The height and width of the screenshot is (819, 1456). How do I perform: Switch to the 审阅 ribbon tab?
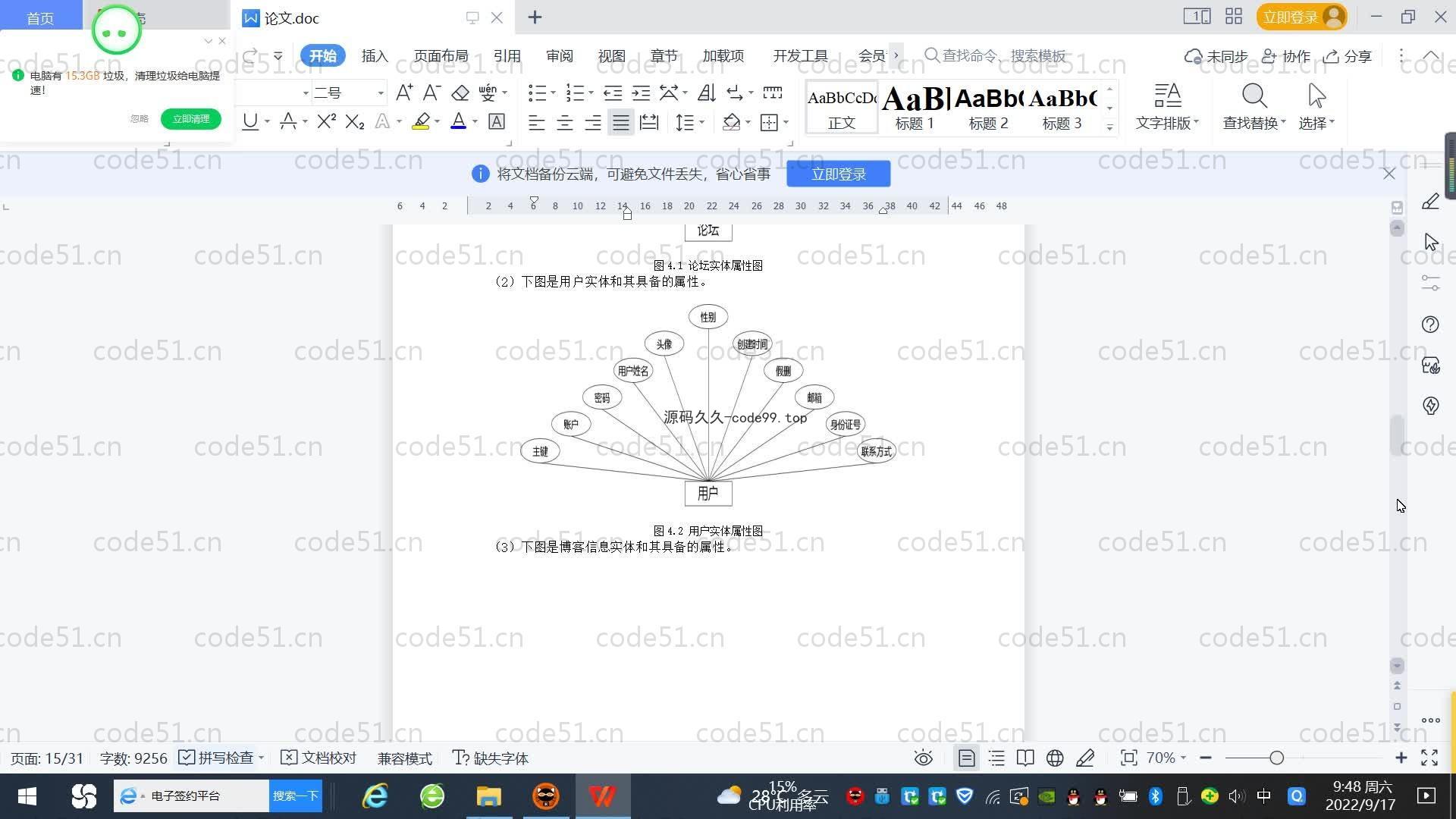pyautogui.click(x=560, y=56)
